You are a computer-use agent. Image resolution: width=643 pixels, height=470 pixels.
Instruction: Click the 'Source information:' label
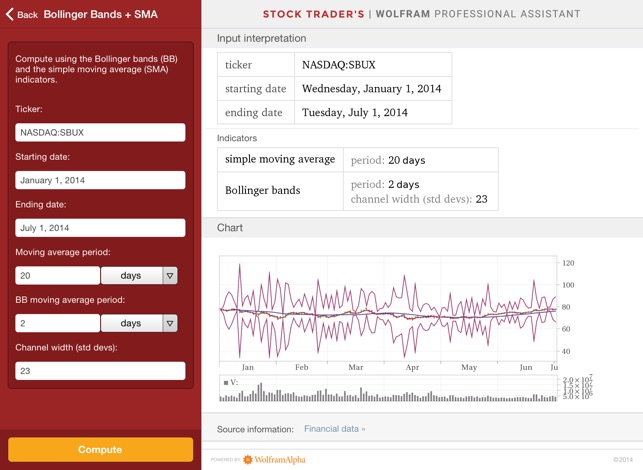[255, 429]
